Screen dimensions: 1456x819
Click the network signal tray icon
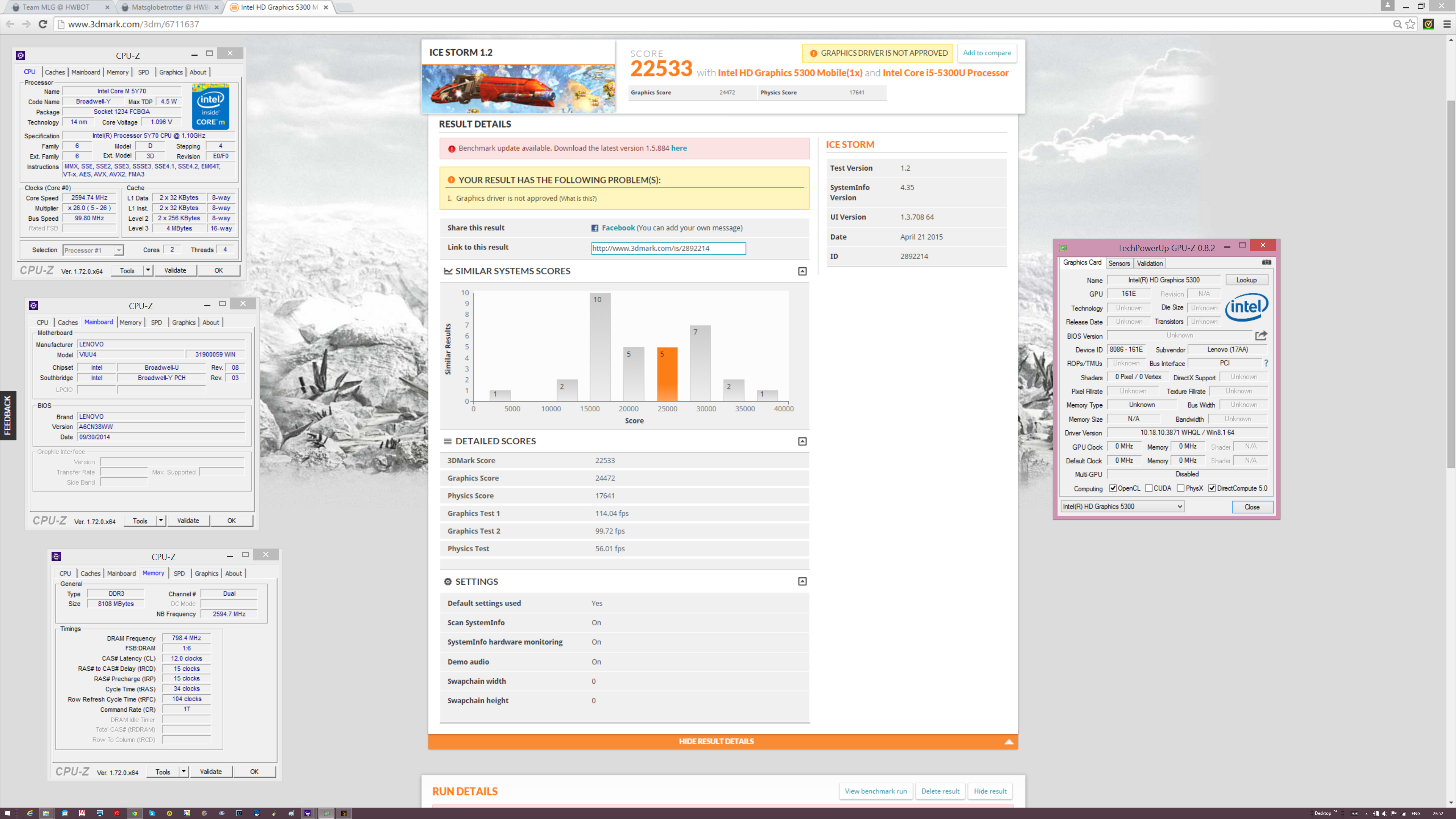(1403, 814)
